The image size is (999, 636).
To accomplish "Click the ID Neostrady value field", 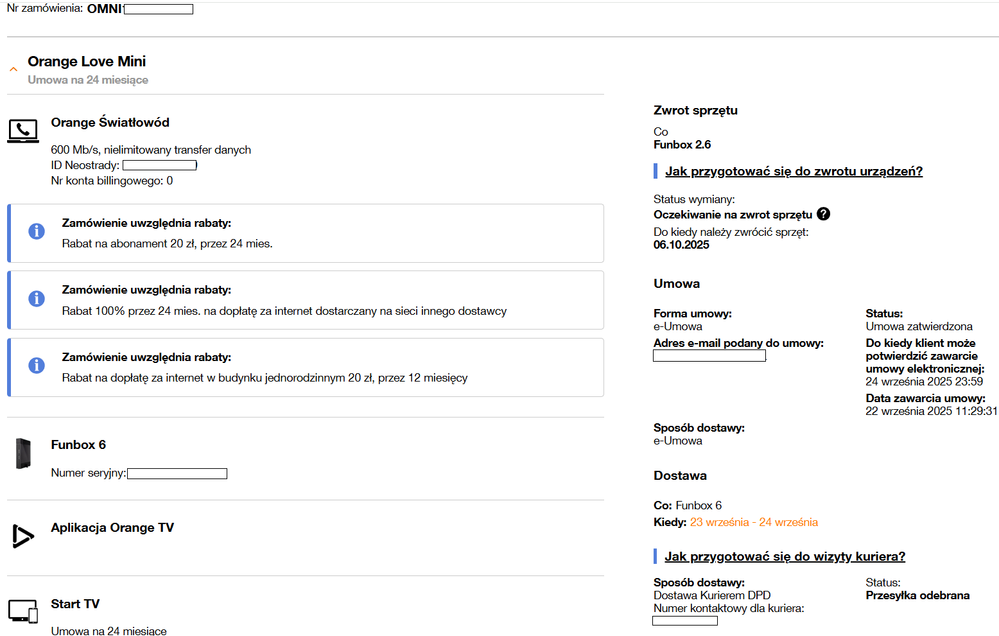I will [159, 165].
